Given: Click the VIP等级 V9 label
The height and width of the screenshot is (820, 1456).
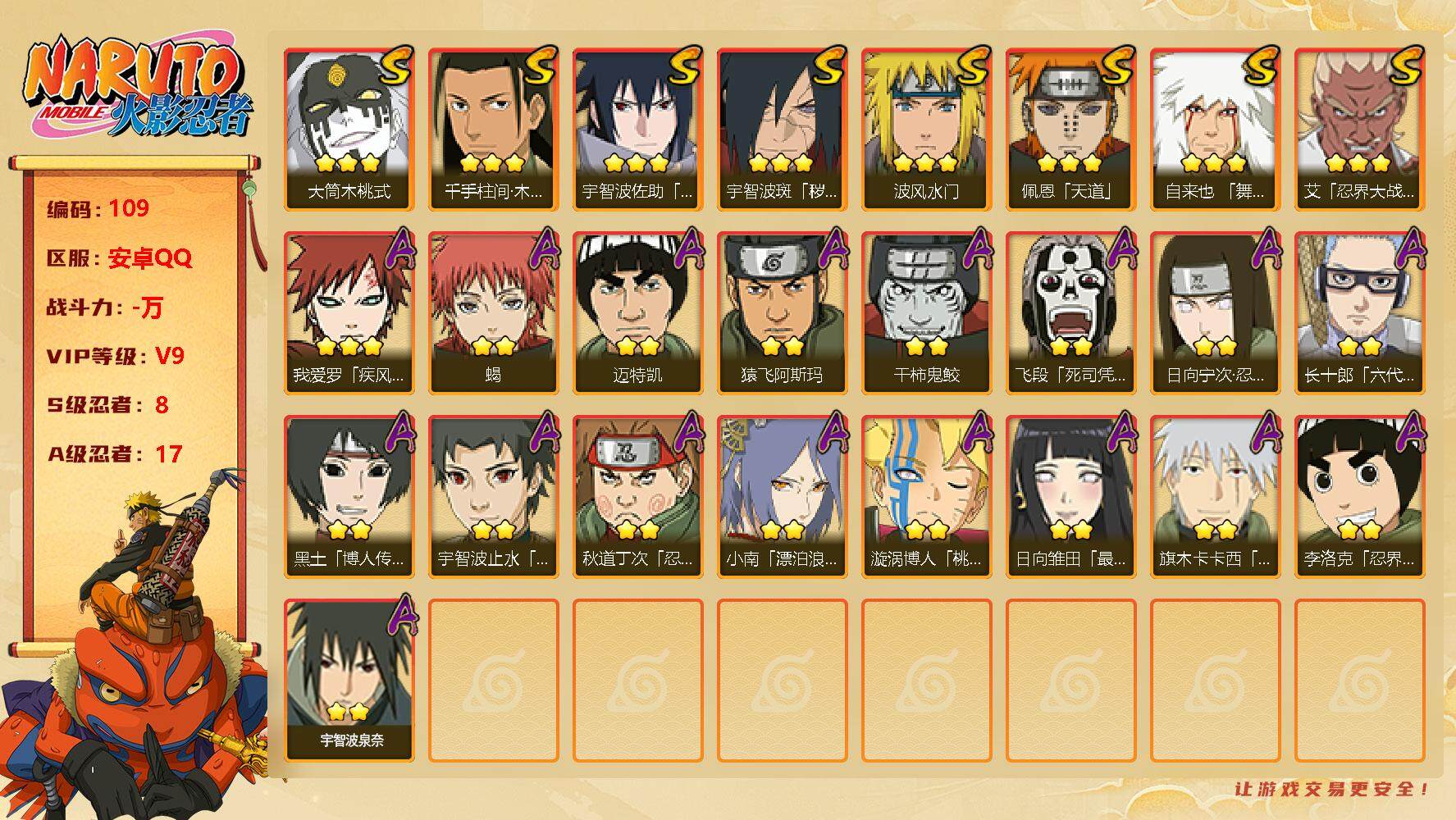Looking at the screenshot, I should pyautogui.click(x=116, y=356).
